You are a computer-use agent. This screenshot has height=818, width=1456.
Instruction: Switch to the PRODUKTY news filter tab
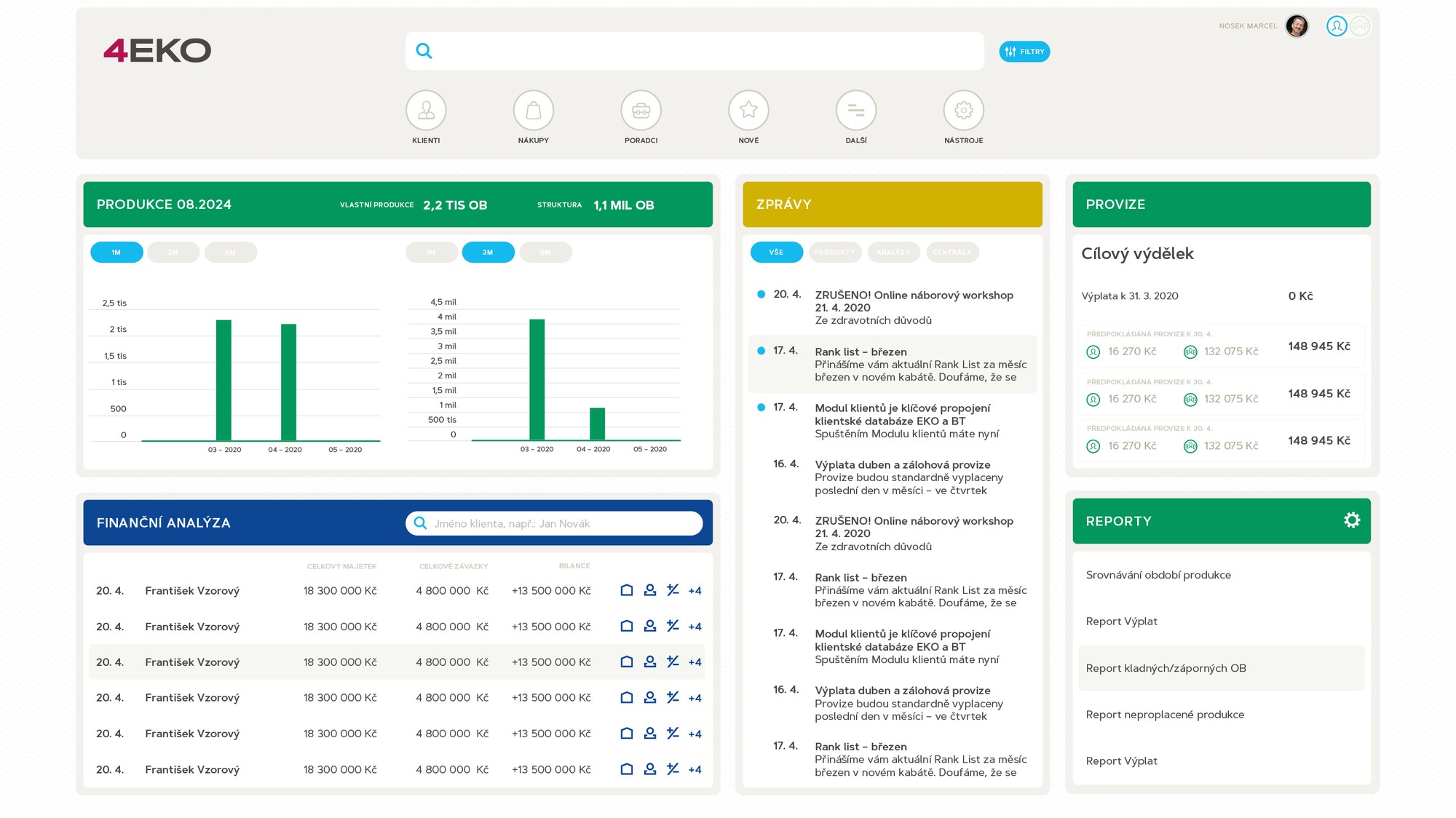pos(835,252)
